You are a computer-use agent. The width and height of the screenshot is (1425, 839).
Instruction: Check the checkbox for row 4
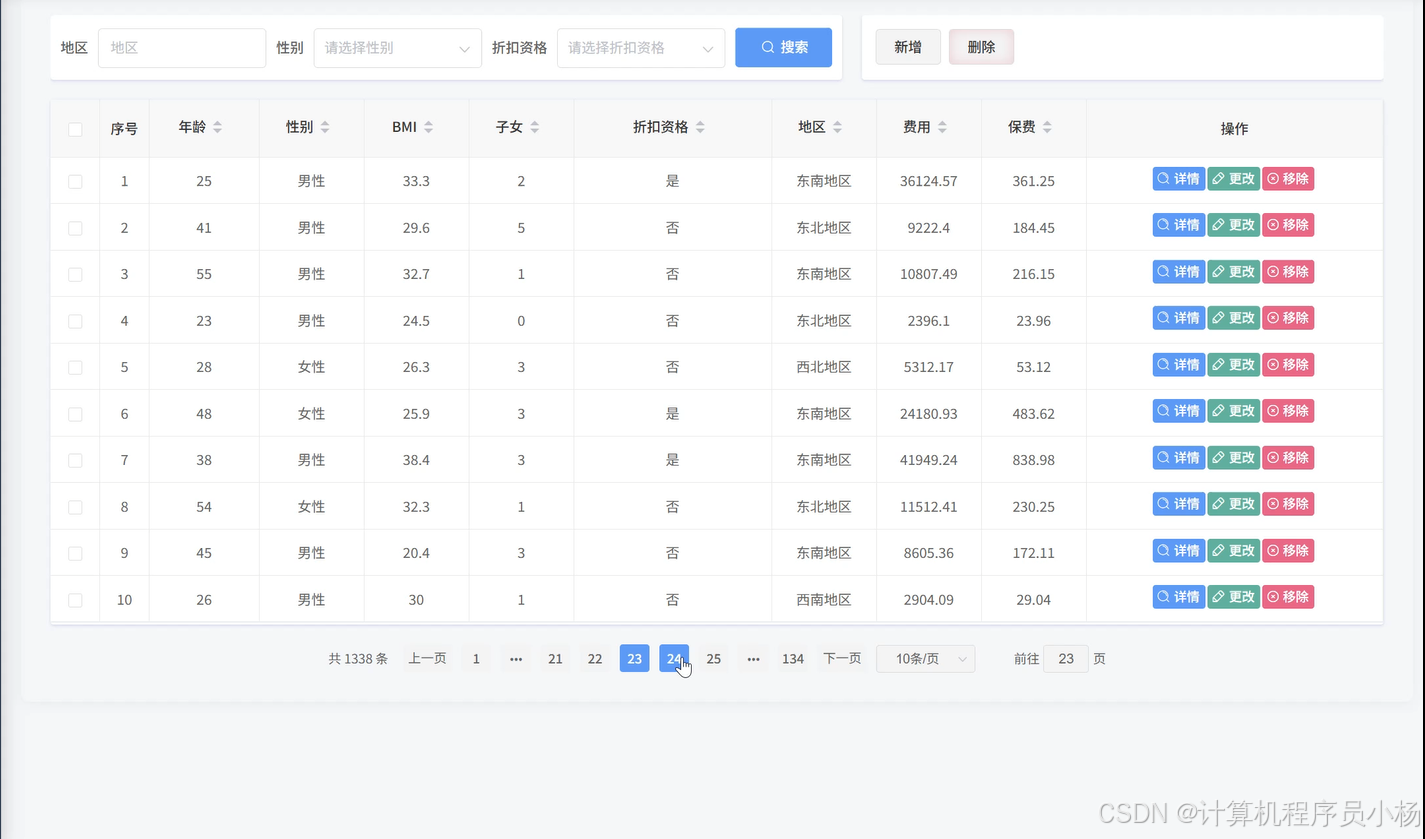point(75,321)
